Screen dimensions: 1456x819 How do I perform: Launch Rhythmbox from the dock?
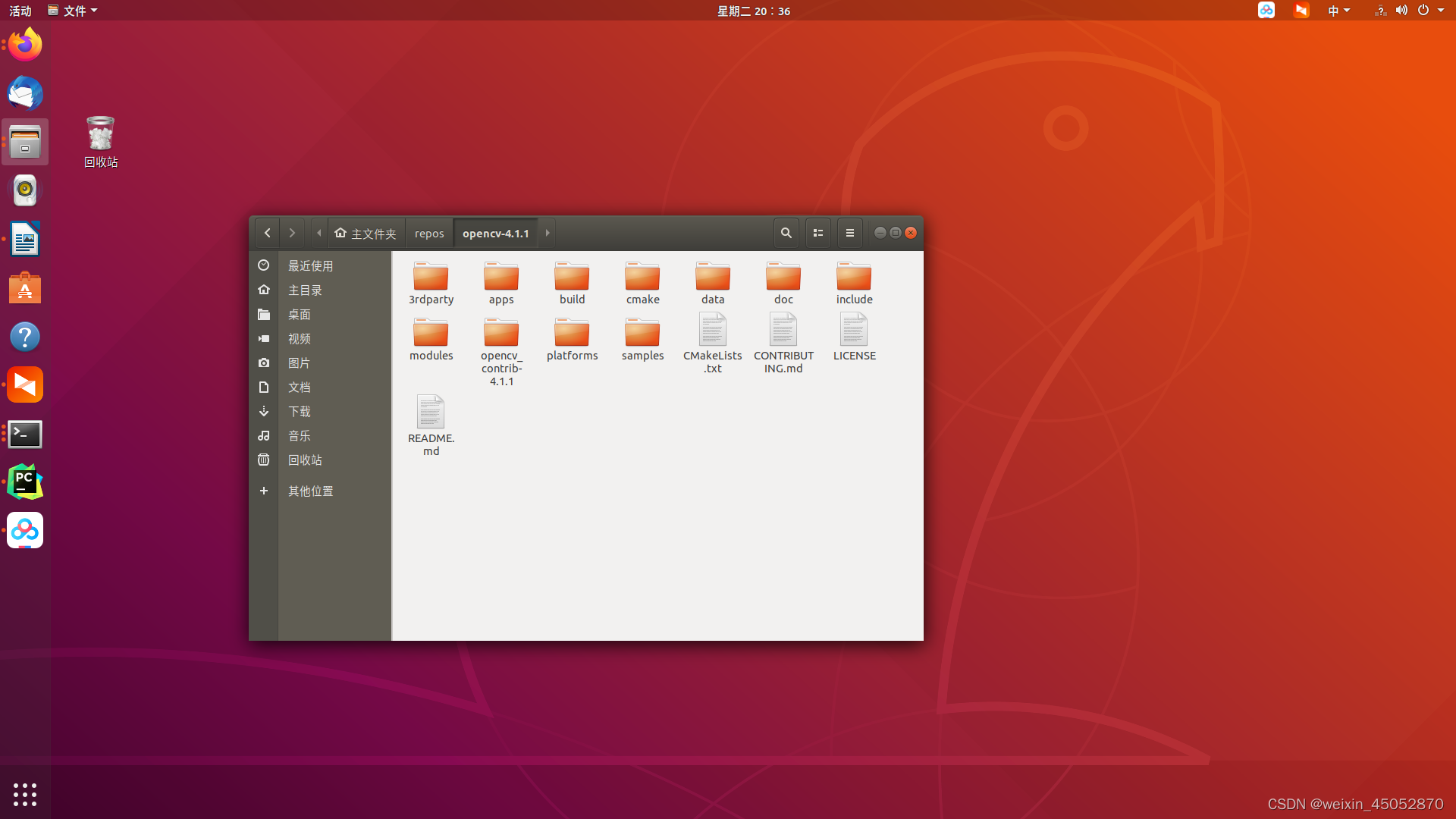pyautogui.click(x=25, y=190)
